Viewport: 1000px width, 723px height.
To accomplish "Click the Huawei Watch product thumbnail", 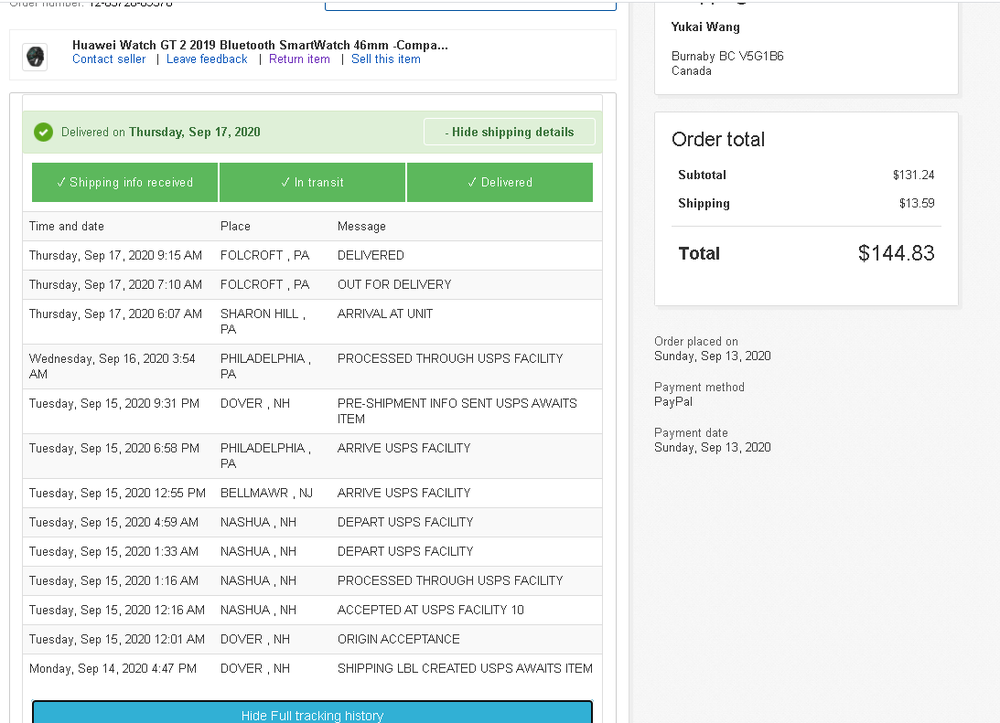I will pyautogui.click(x=35, y=57).
